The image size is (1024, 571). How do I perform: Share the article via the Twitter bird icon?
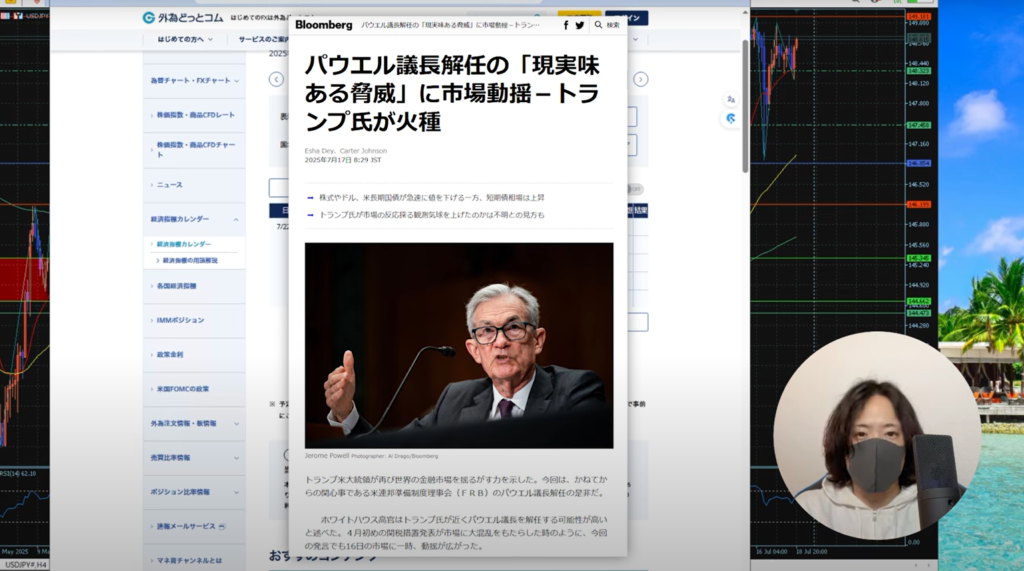point(579,25)
